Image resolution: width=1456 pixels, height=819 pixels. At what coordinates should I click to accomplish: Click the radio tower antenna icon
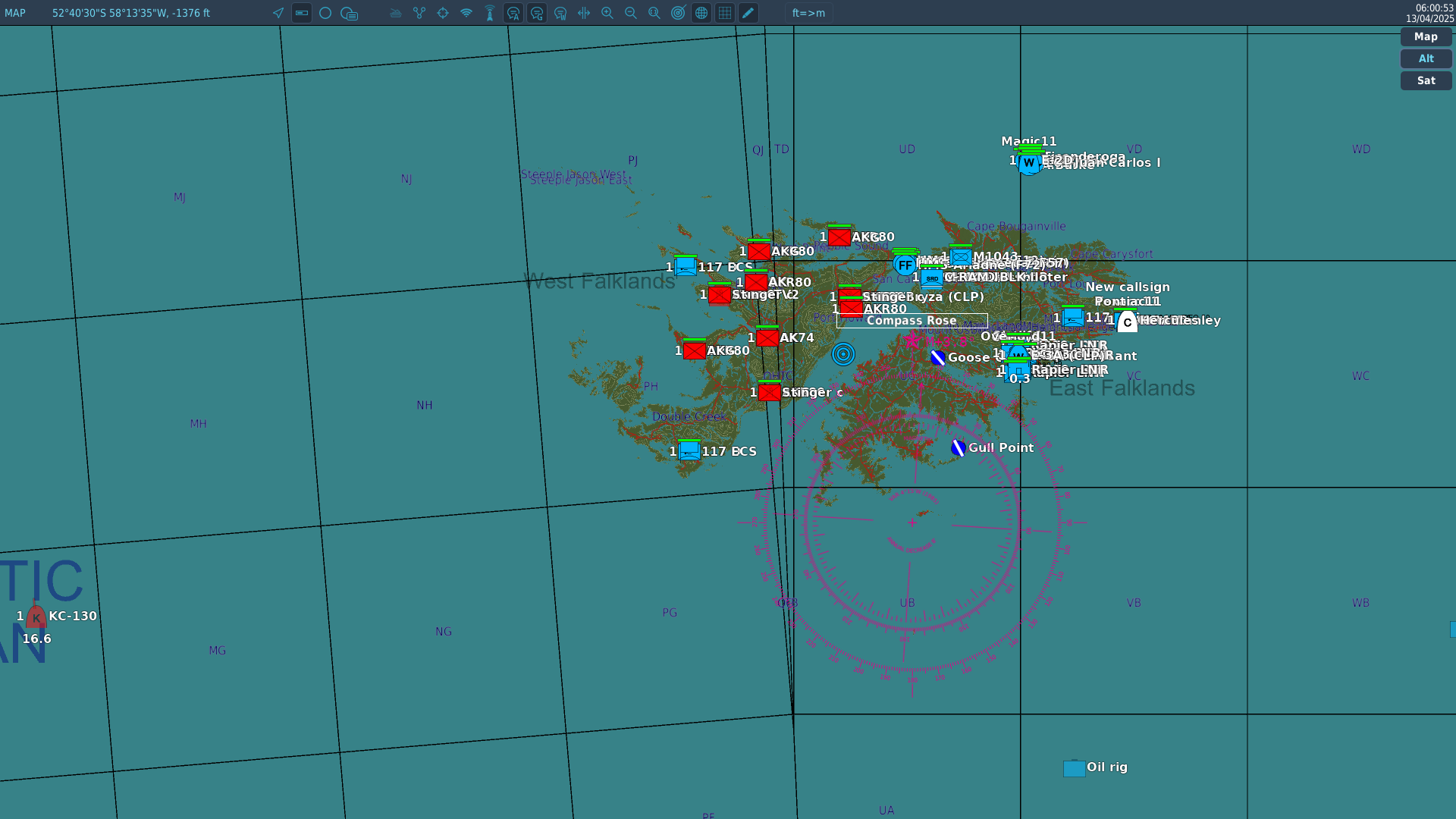tap(490, 13)
